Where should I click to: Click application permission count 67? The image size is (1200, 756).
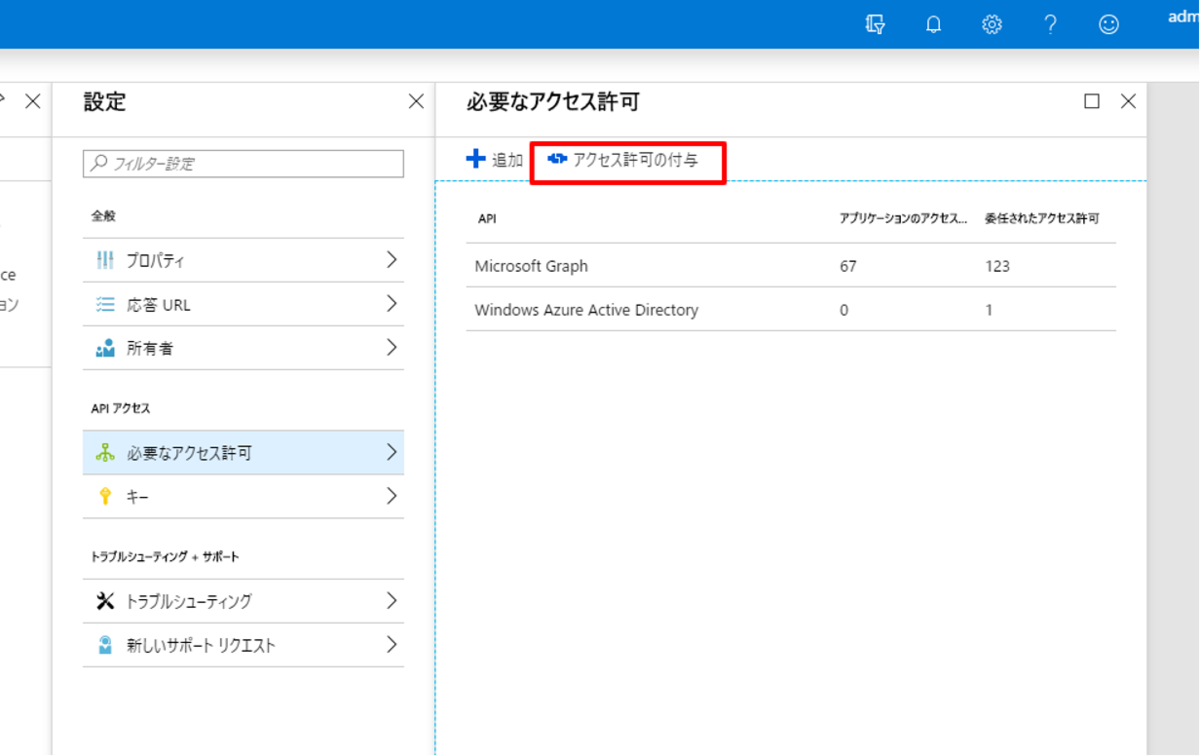point(849,266)
